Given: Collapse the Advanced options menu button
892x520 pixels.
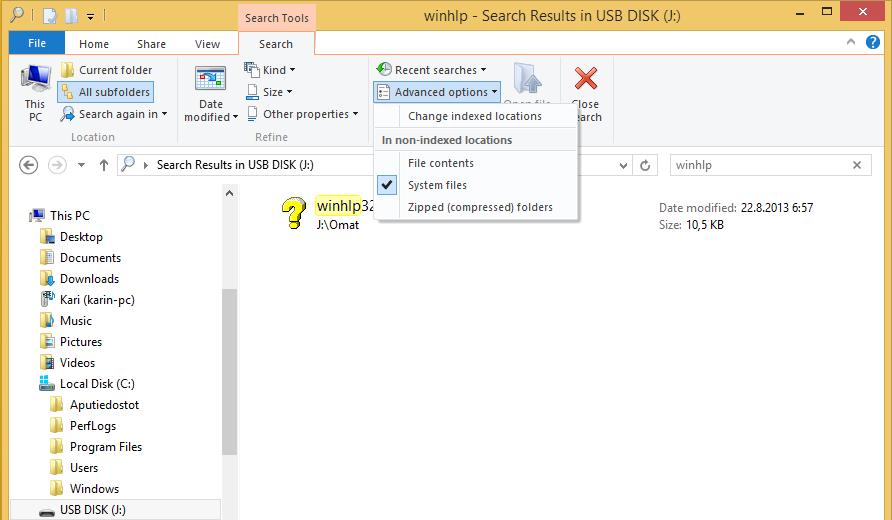Looking at the screenshot, I should (437, 92).
